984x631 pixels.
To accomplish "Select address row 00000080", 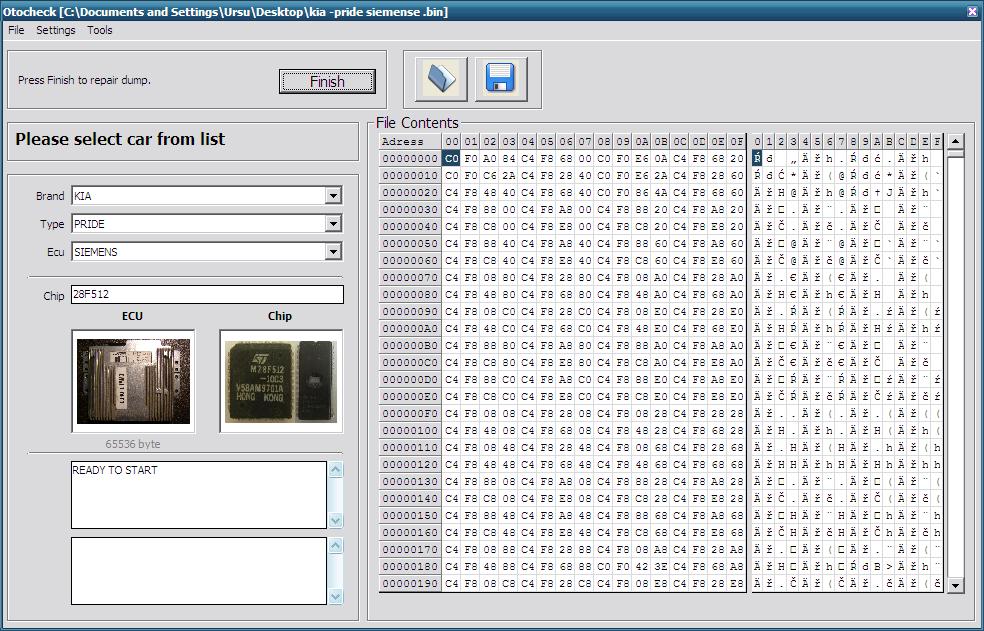I will click(410, 294).
